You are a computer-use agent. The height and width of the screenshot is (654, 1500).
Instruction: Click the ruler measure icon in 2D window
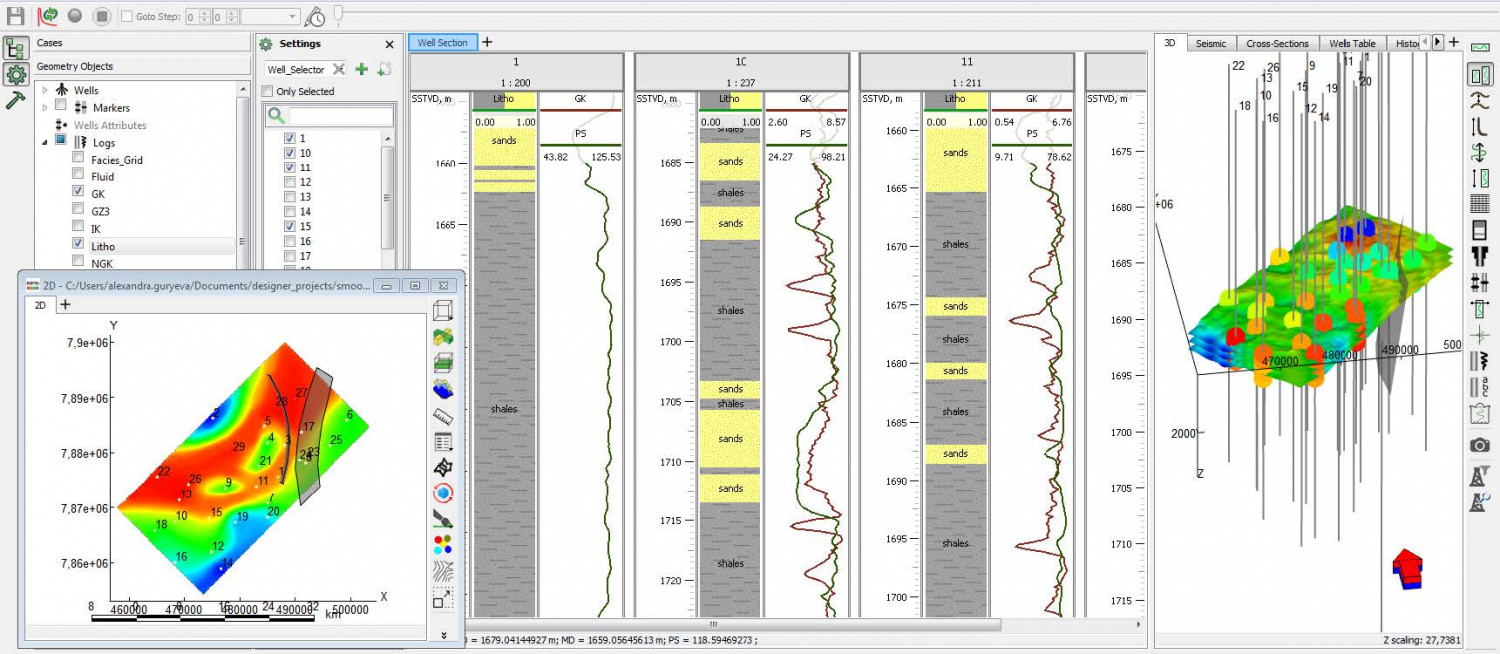point(443,415)
